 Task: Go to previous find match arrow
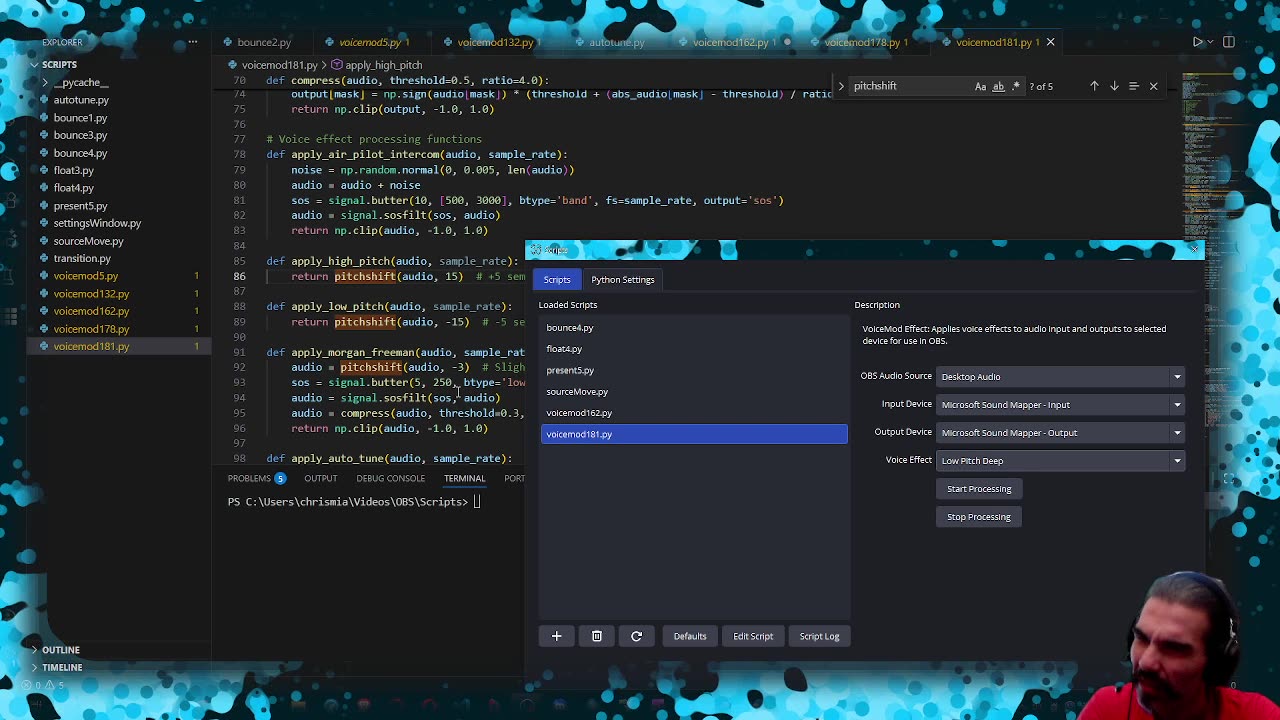pyautogui.click(x=1094, y=86)
